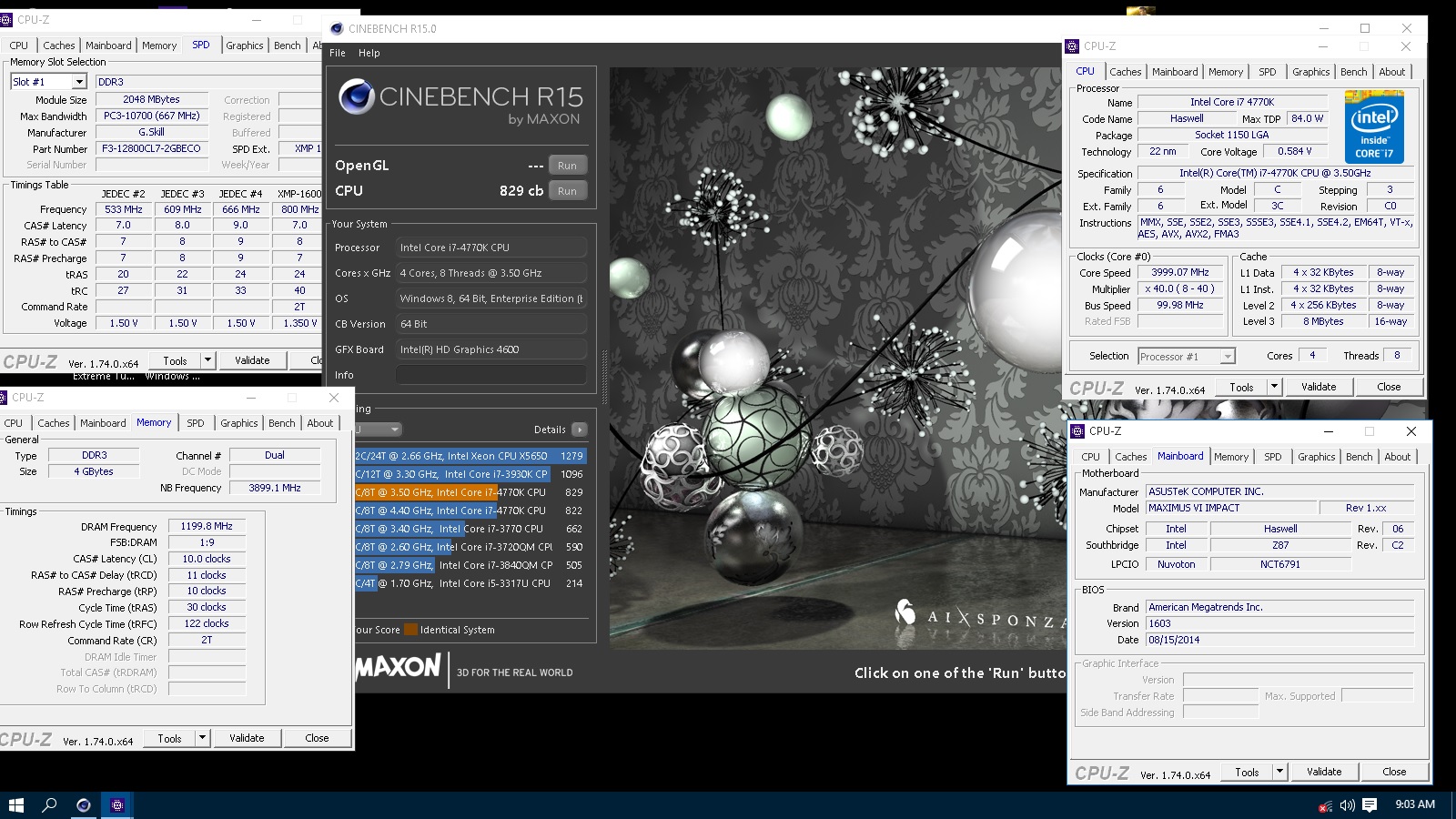The height and width of the screenshot is (819, 1456).
Task: Click the Cinebench title bar app icon
Action: [x=337, y=28]
